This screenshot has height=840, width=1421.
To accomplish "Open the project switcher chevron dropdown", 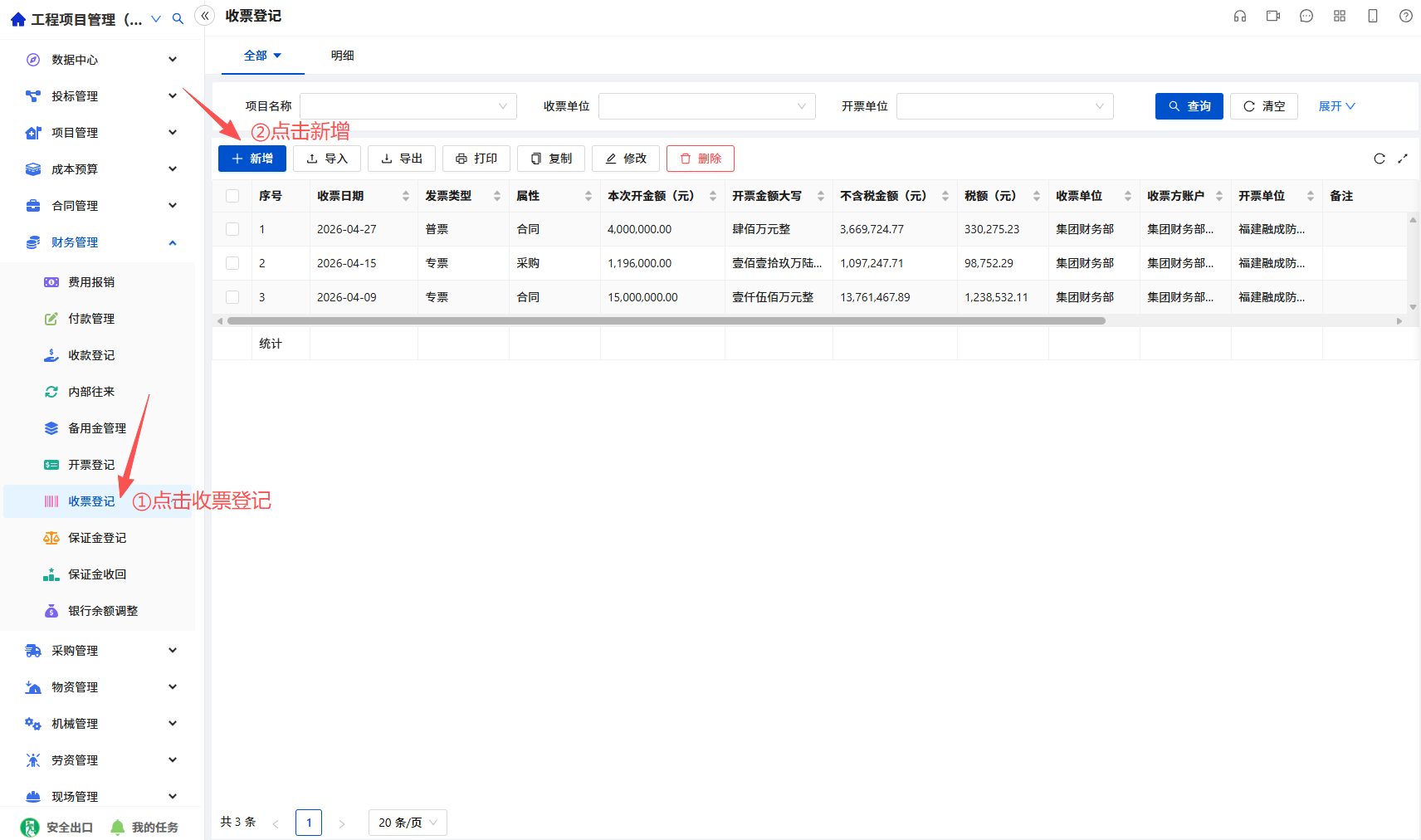I will coord(156,18).
